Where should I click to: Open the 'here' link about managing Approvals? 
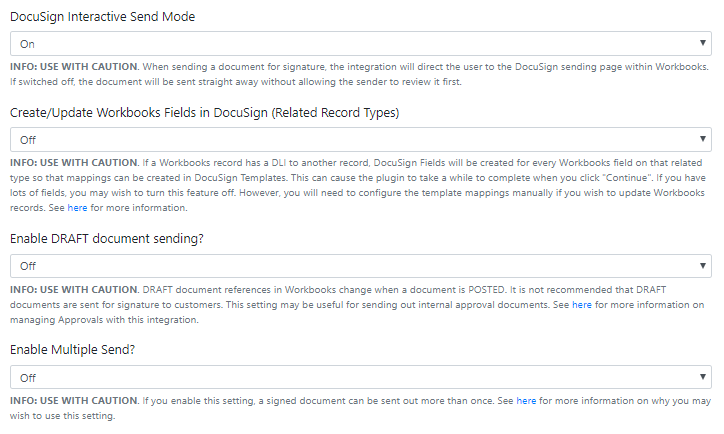tap(582, 305)
